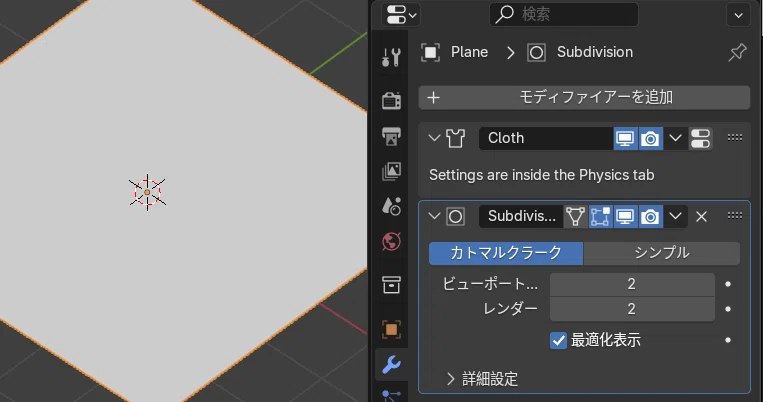Image resolution: width=763 pixels, height=402 pixels.
Task: Toggle Subdivision edit mode display
Action: [x=600, y=217]
